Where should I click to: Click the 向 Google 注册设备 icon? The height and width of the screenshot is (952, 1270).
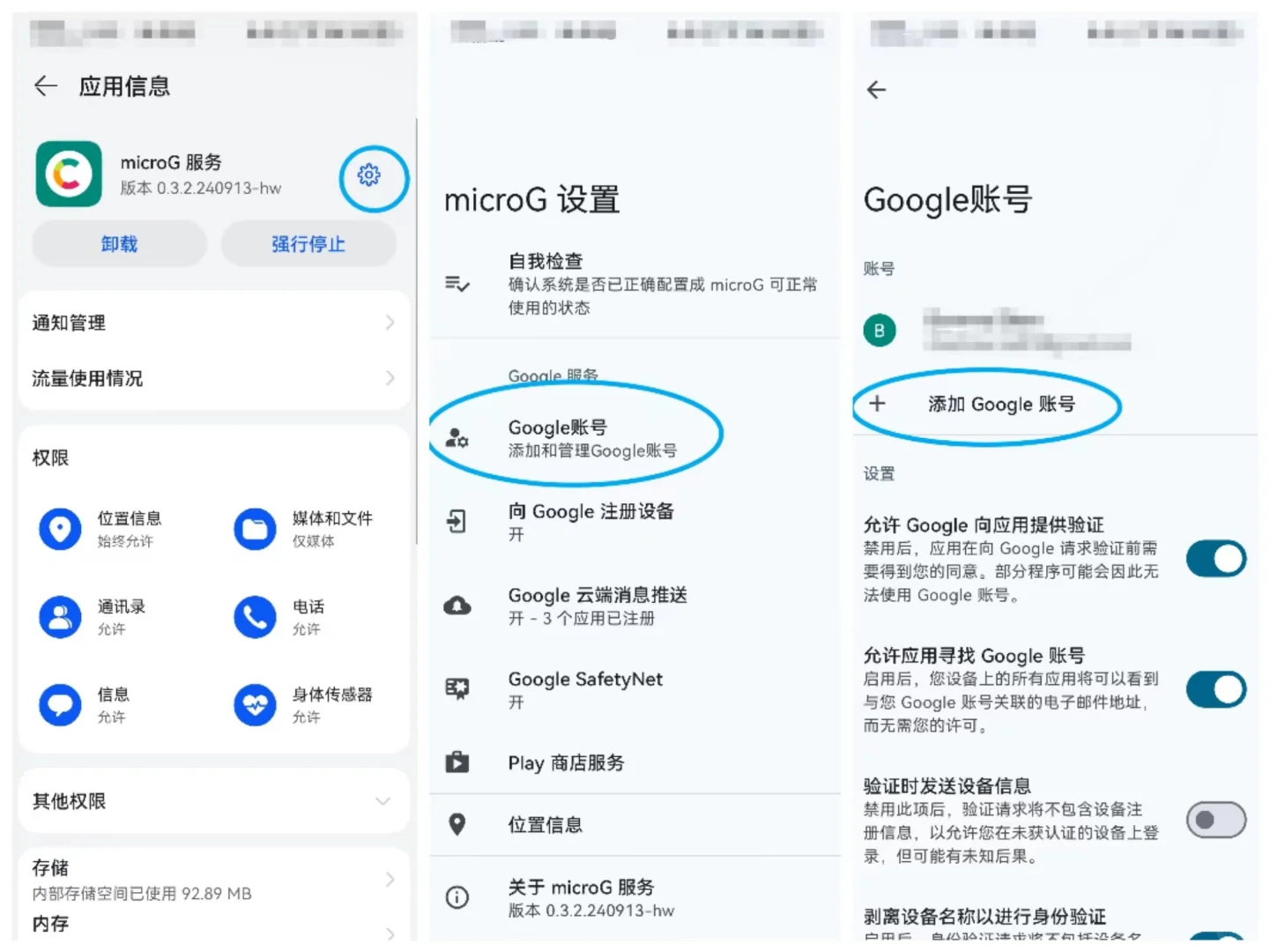click(457, 521)
